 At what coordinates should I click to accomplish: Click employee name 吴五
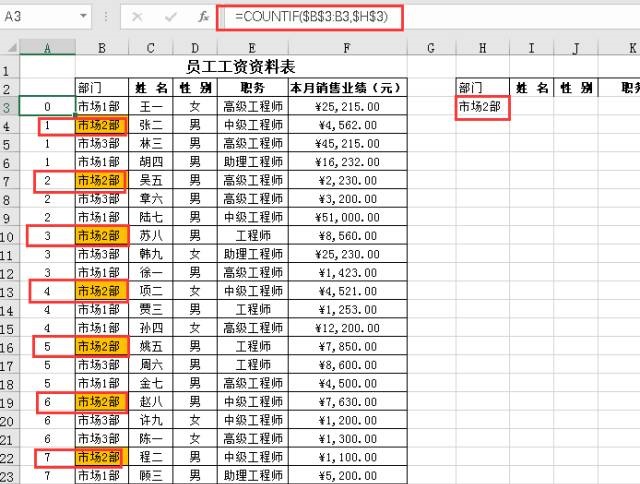click(151, 180)
